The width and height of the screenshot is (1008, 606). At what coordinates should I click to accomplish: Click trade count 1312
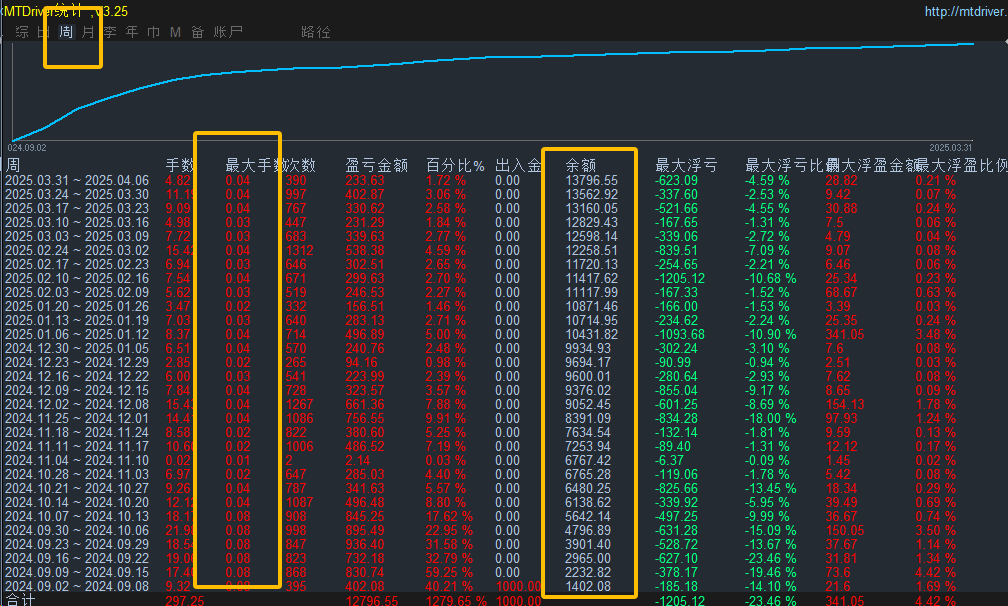[x=300, y=251]
